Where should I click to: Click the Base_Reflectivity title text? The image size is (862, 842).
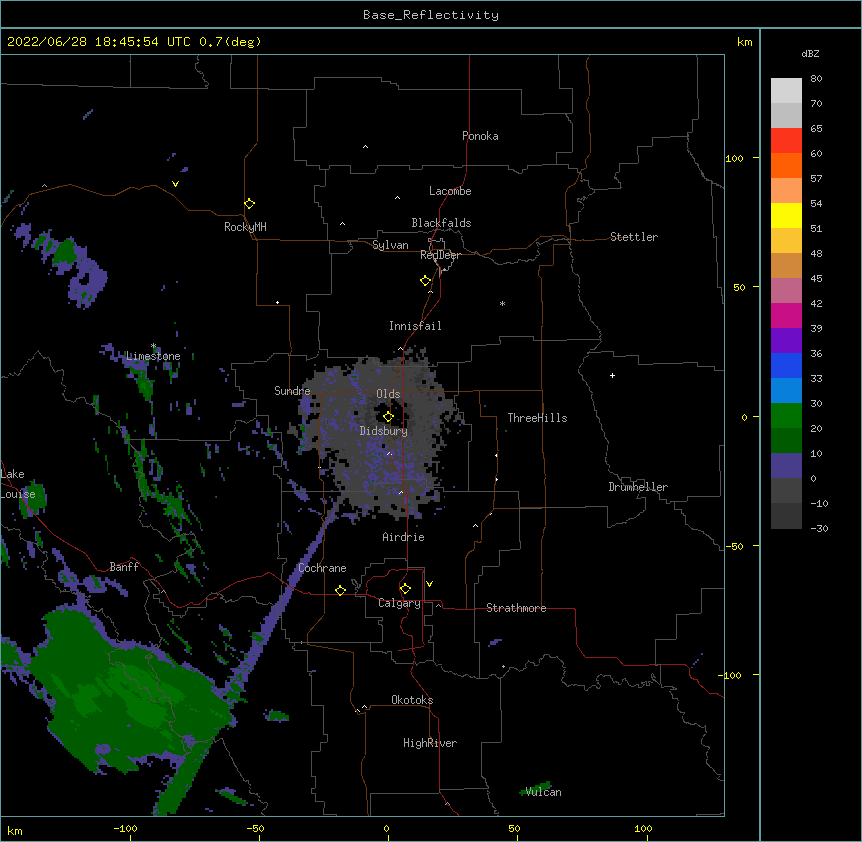(431, 15)
